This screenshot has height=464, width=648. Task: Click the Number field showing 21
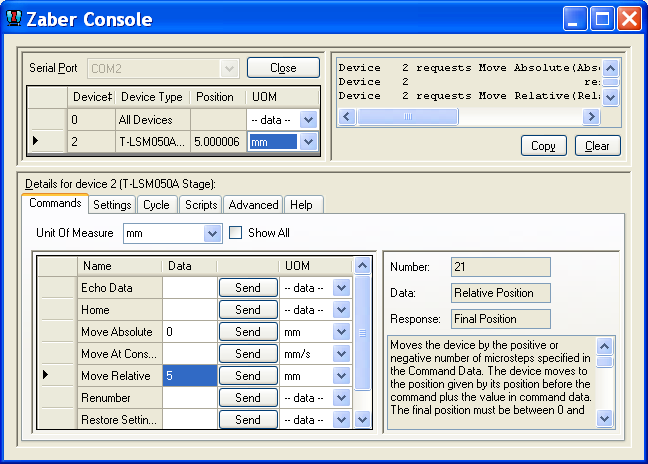501,267
